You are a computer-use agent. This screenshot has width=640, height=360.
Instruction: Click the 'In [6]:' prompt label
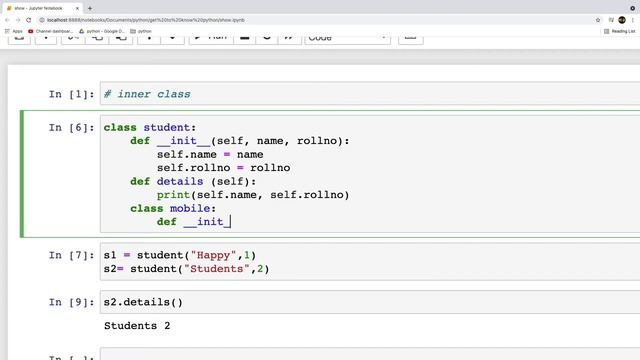coord(71,127)
